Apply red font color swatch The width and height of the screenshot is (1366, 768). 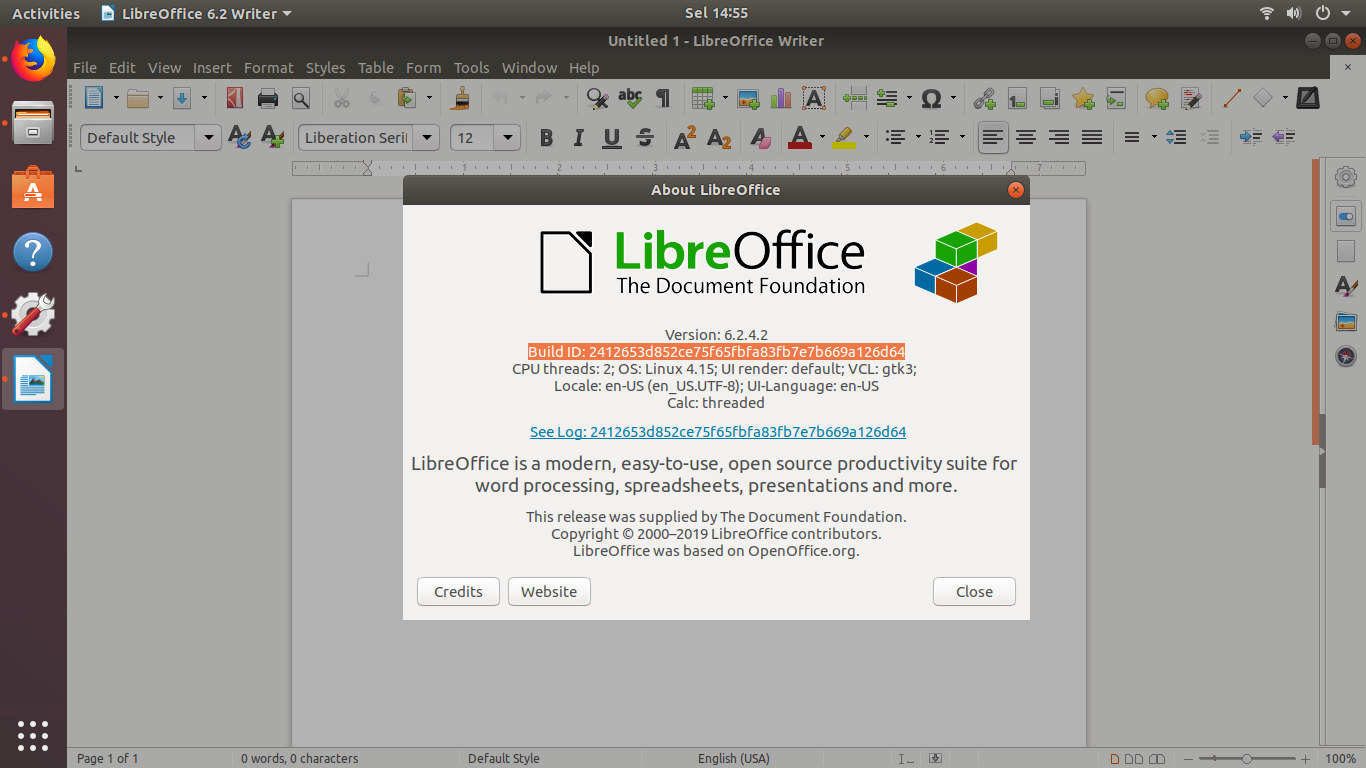798,137
